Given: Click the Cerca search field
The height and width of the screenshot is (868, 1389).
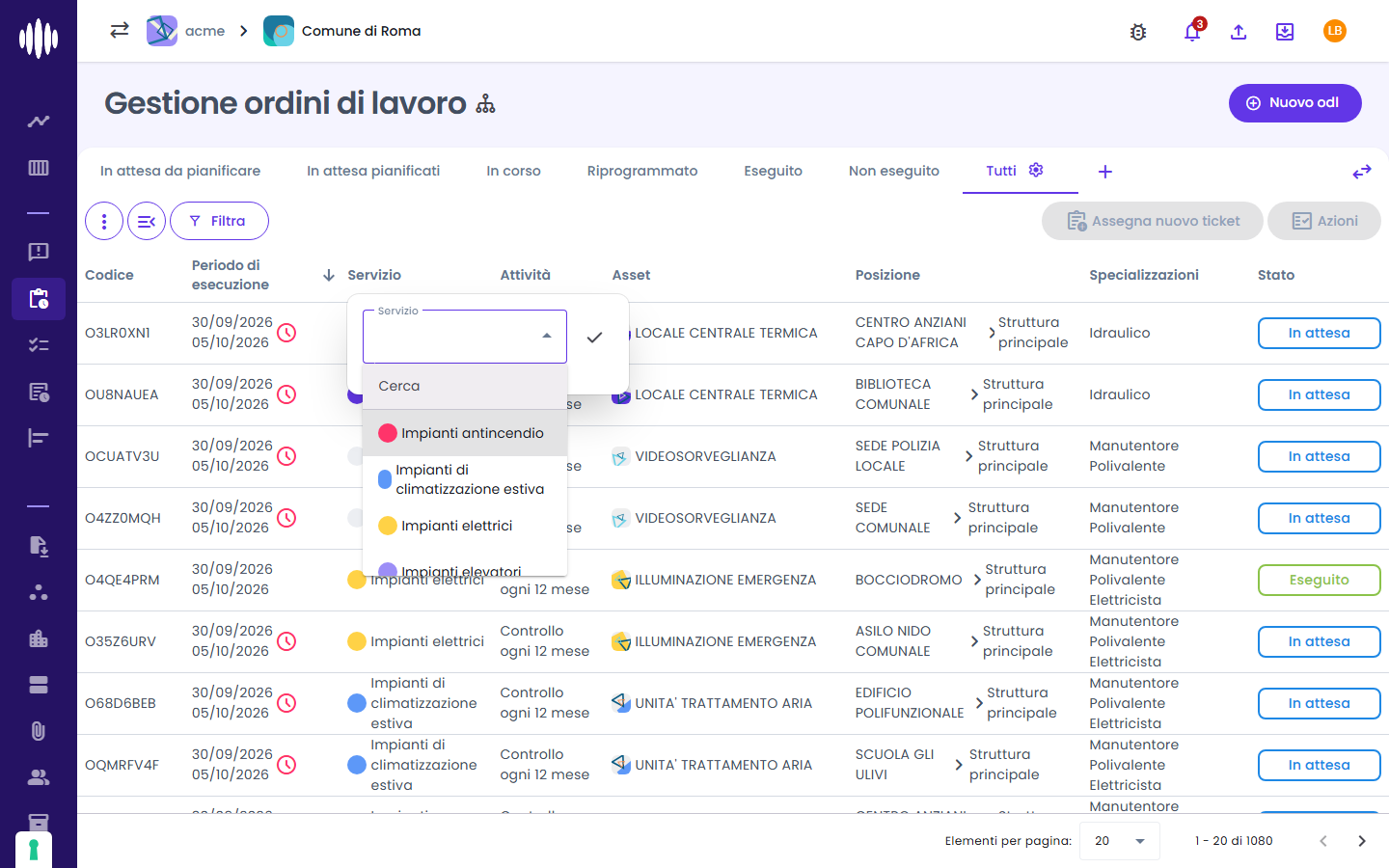Looking at the screenshot, I should click(465, 386).
